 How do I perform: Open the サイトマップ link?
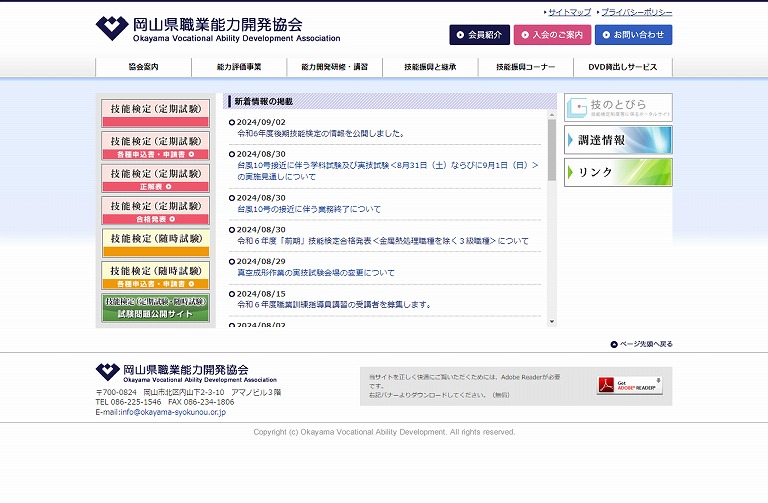click(x=569, y=12)
